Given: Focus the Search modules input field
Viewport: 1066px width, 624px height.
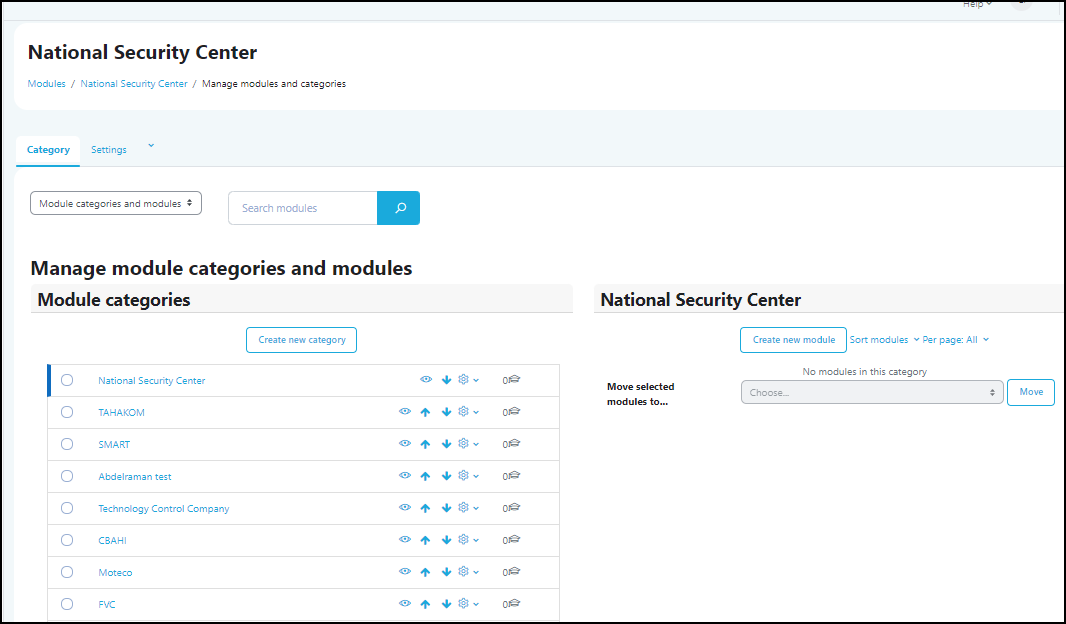Looking at the screenshot, I should click(303, 208).
